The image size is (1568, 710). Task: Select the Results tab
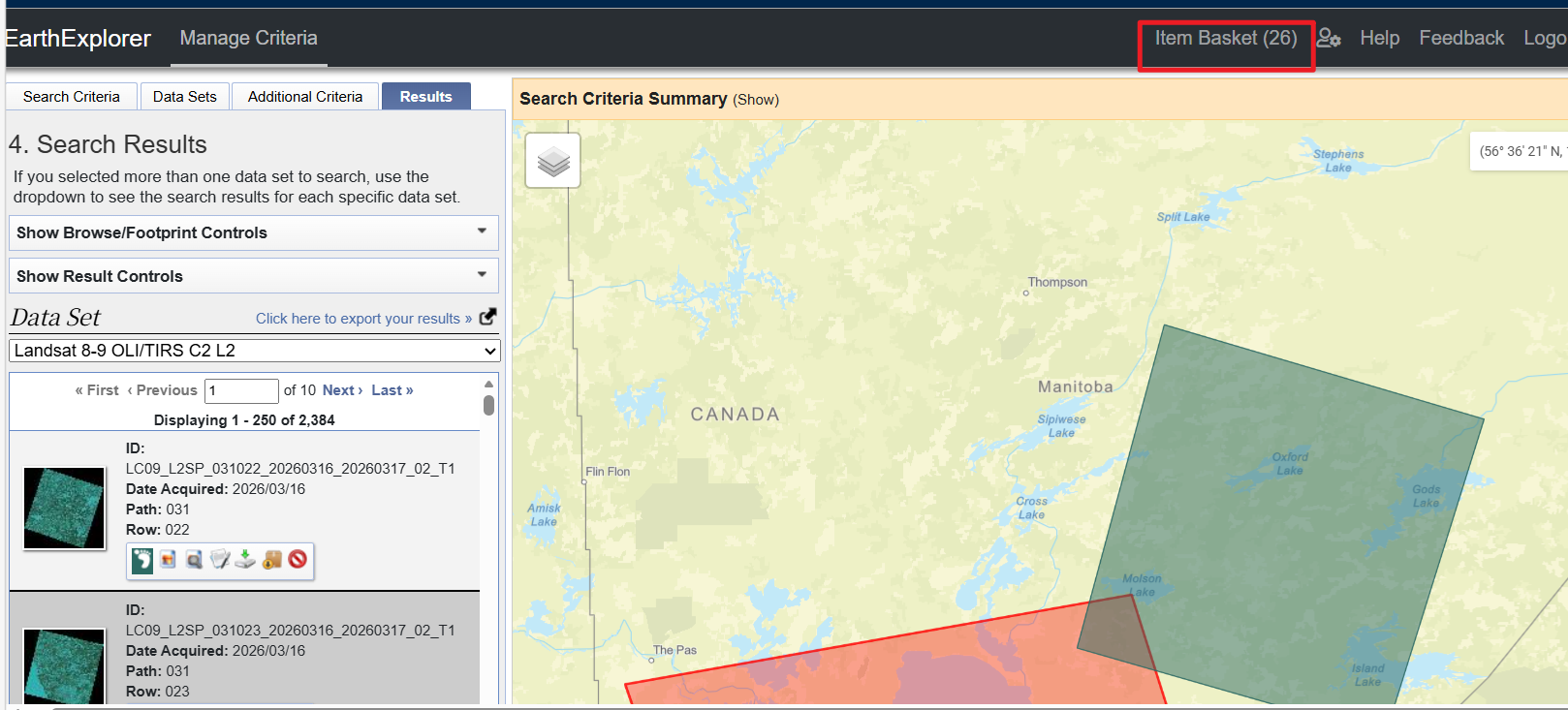[x=426, y=97]
